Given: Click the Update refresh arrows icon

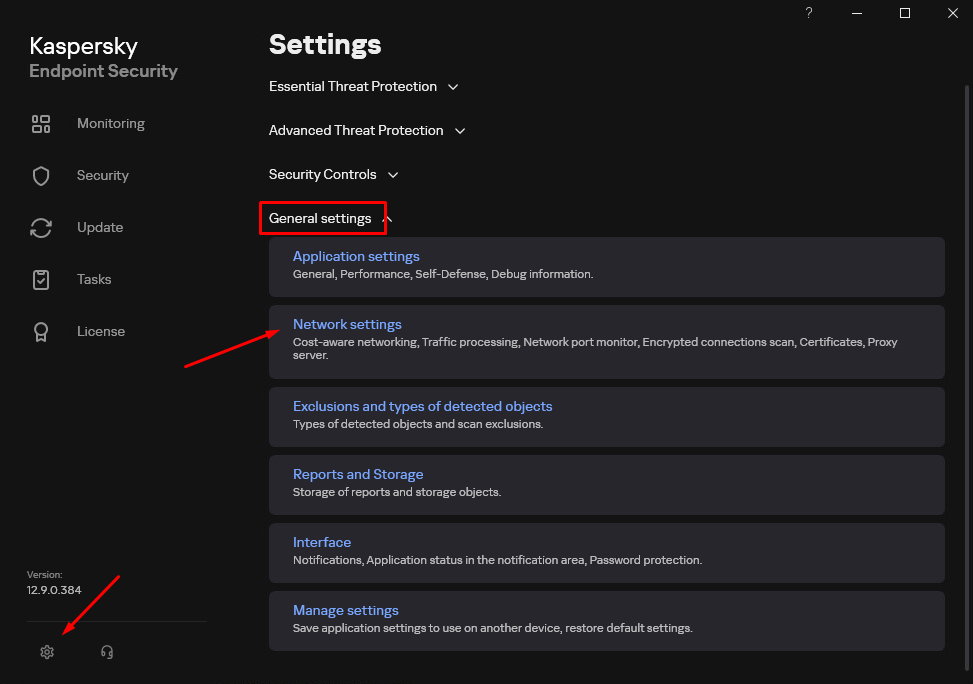Looking at the screenshot, I should pyautogui.click(x=41, y=228).
